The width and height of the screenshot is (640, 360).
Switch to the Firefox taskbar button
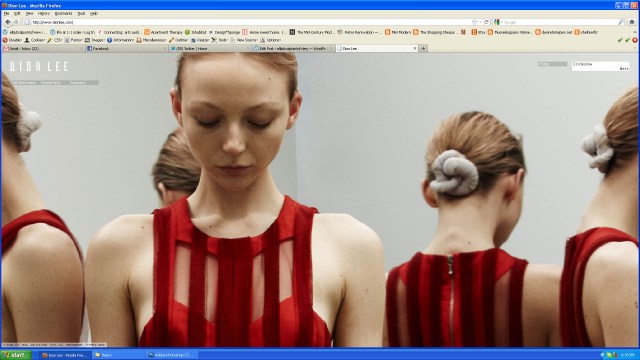[x=65, y=355]
